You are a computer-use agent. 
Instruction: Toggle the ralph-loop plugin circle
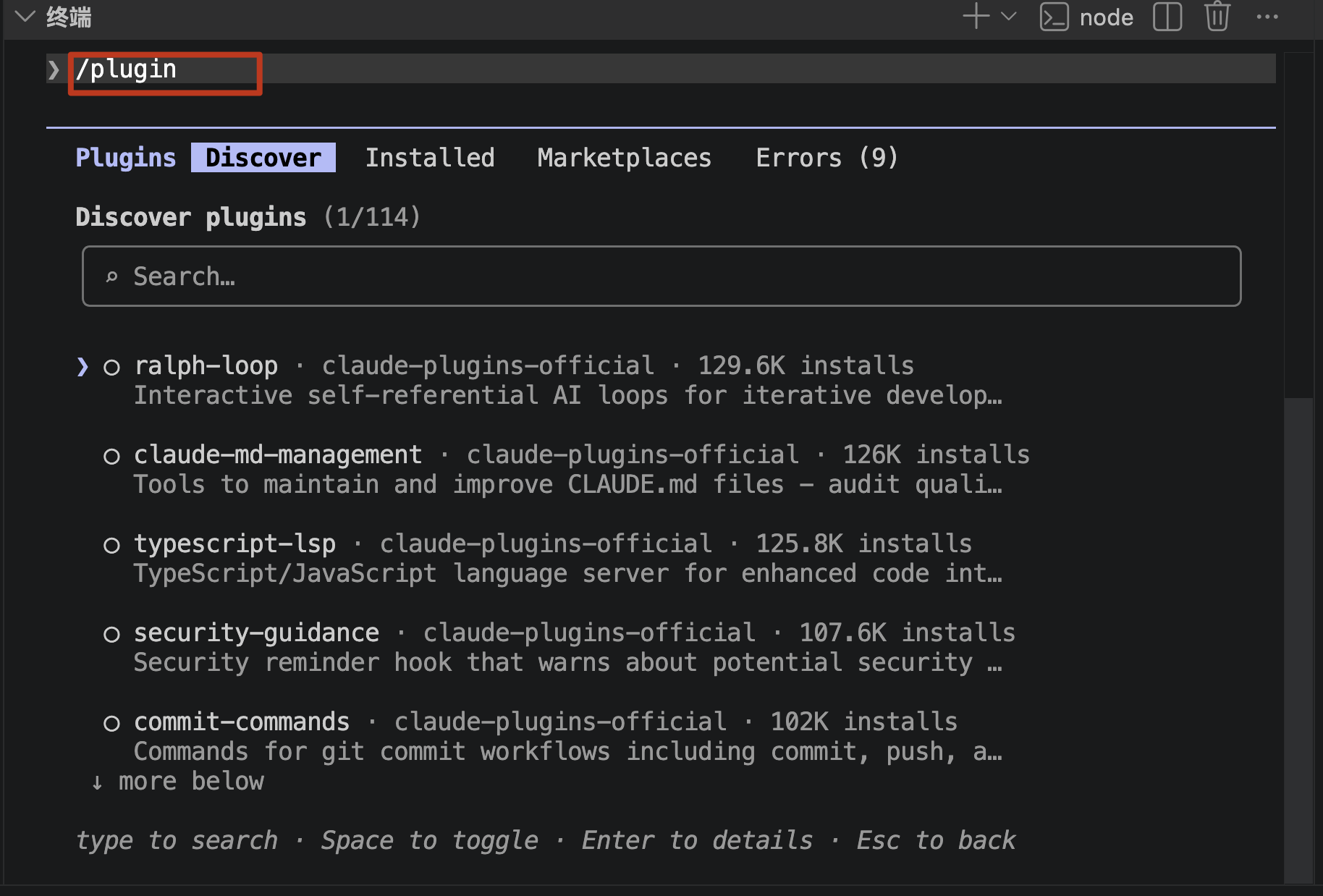(x=111, y=367)
